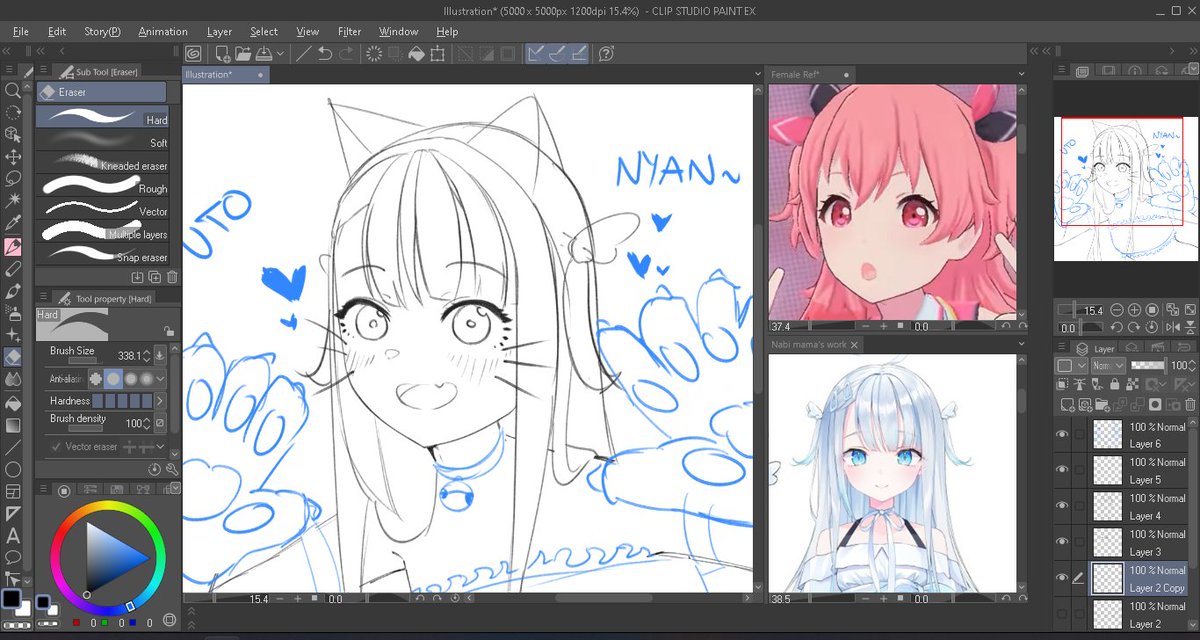Select the Balloon tool
The width and height of the screenshot is (1200, 640).
pyautogui.click(x=13, y=557)
